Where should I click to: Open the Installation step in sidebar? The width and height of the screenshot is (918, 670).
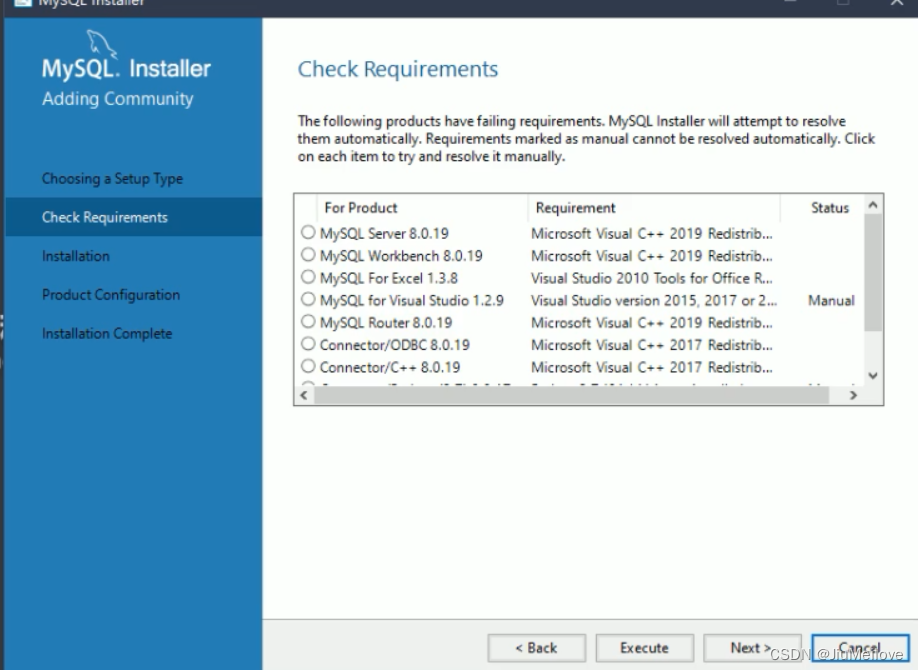(x=76, y=256)
